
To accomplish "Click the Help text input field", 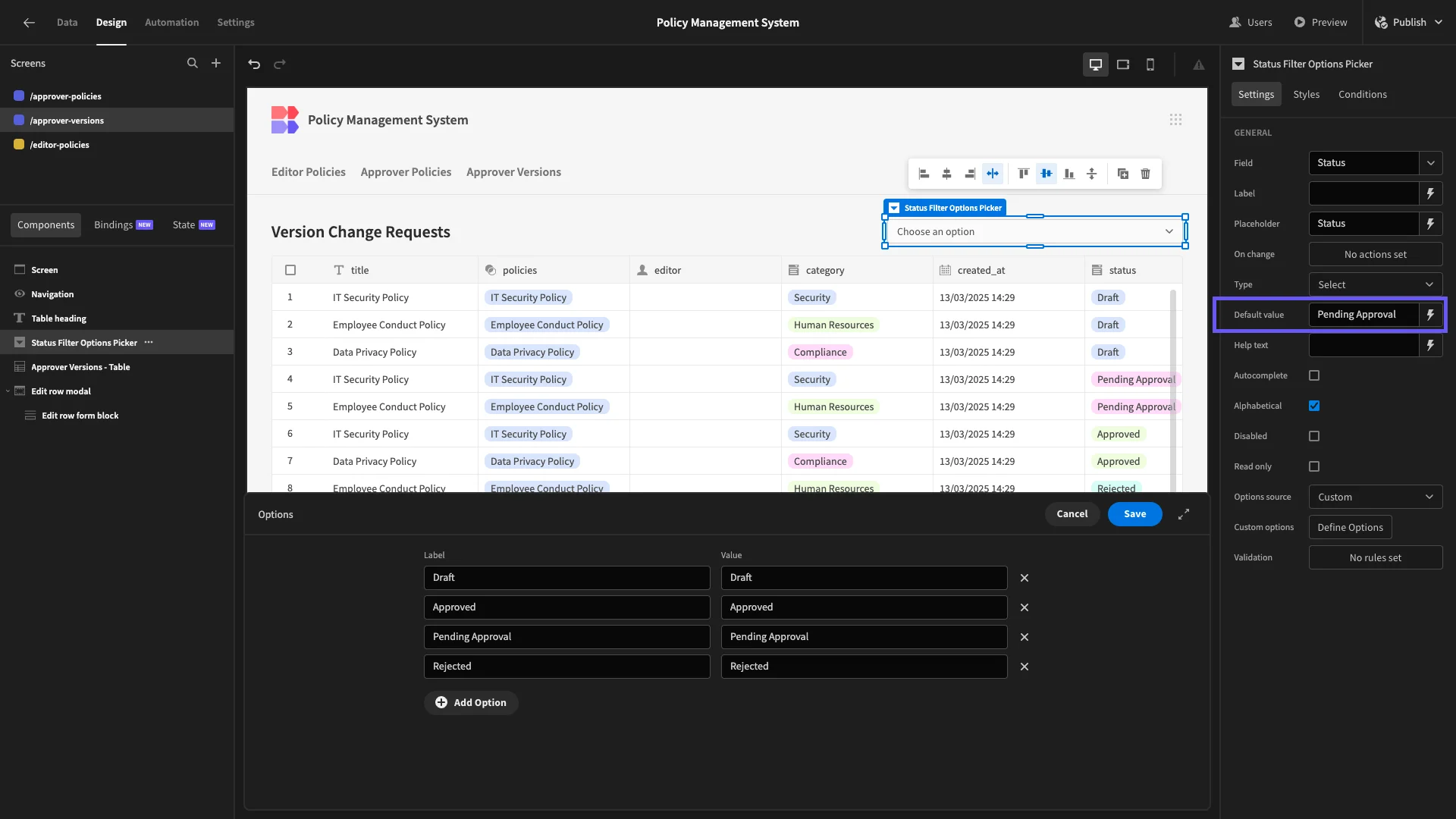I will point(1363,345).
